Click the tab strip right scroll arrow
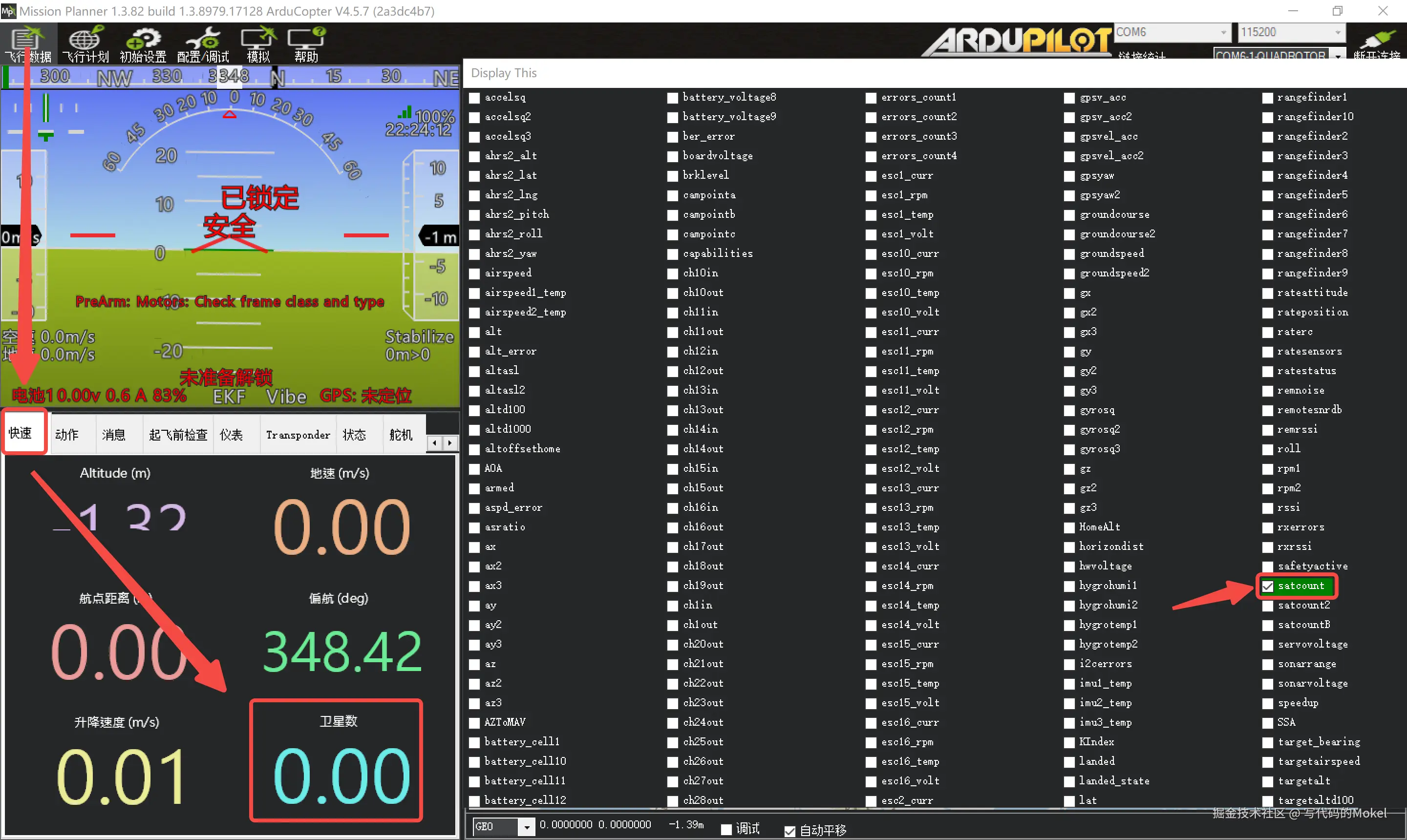 [x=450, y=442]
